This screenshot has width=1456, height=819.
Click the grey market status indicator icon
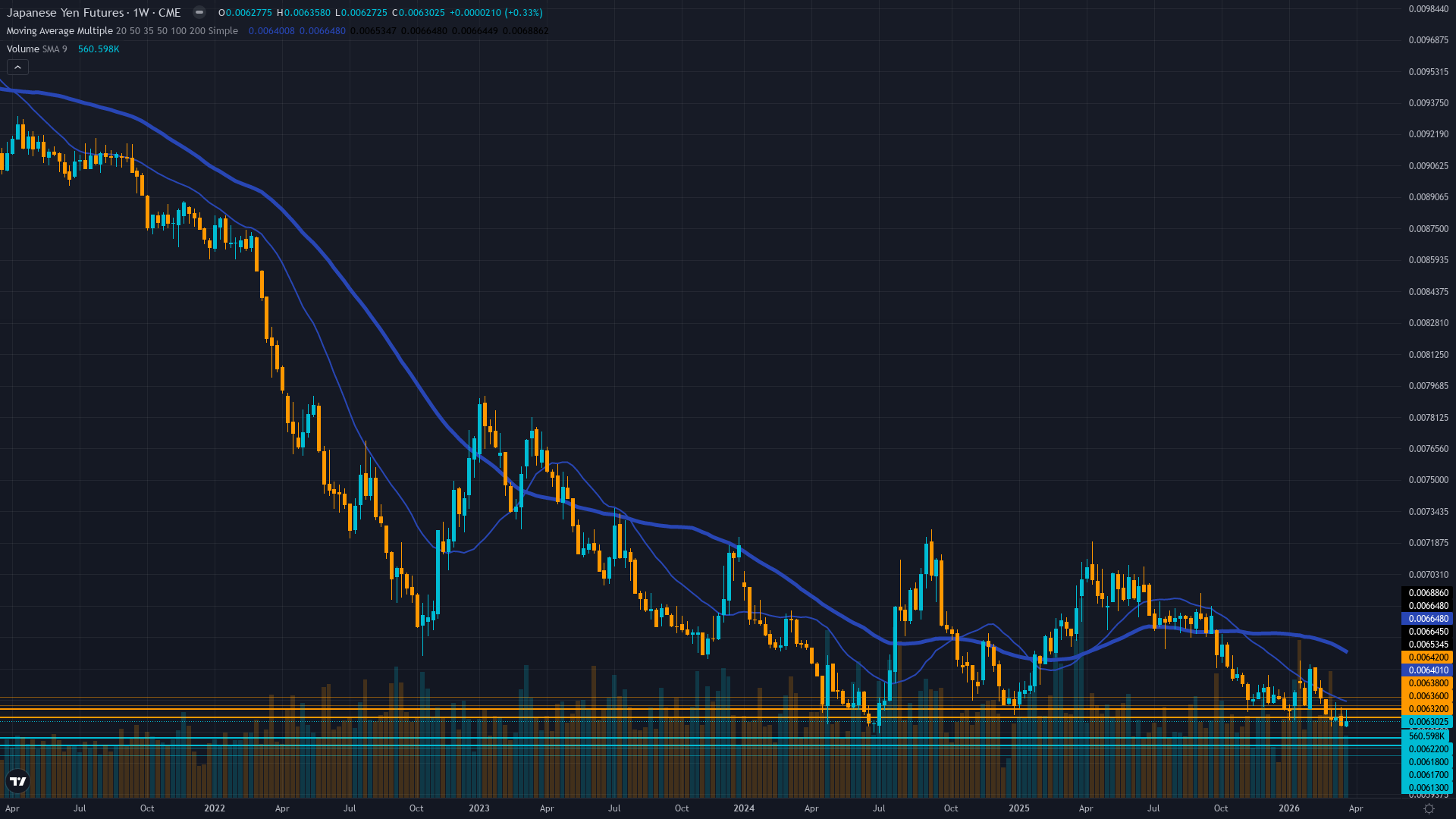[x=199, y=12]
